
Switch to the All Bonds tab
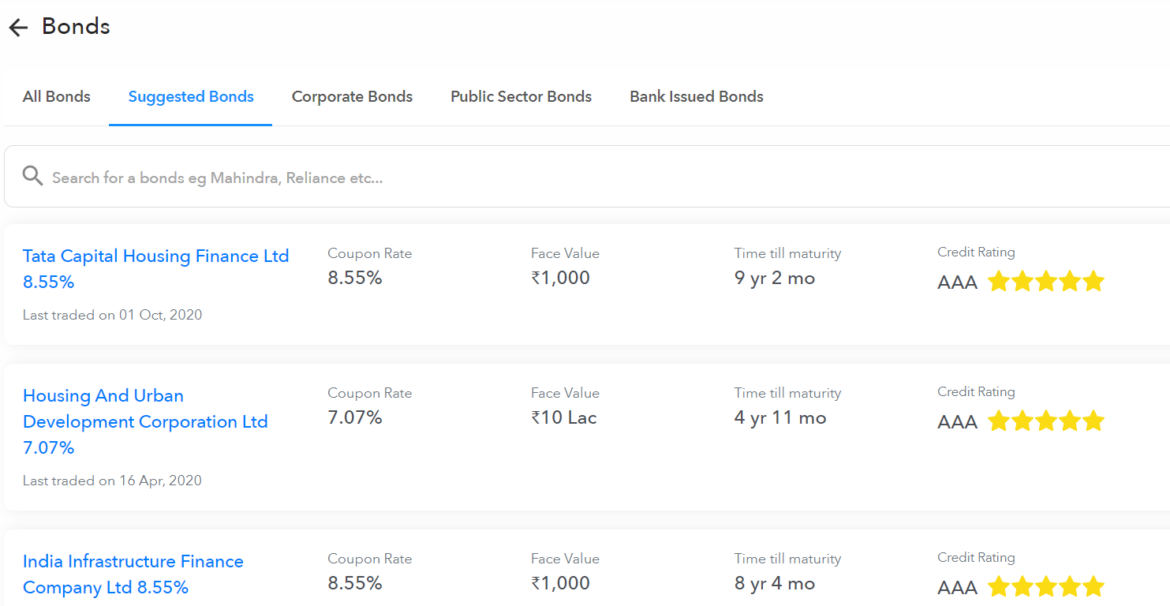(x=56, y=96)
